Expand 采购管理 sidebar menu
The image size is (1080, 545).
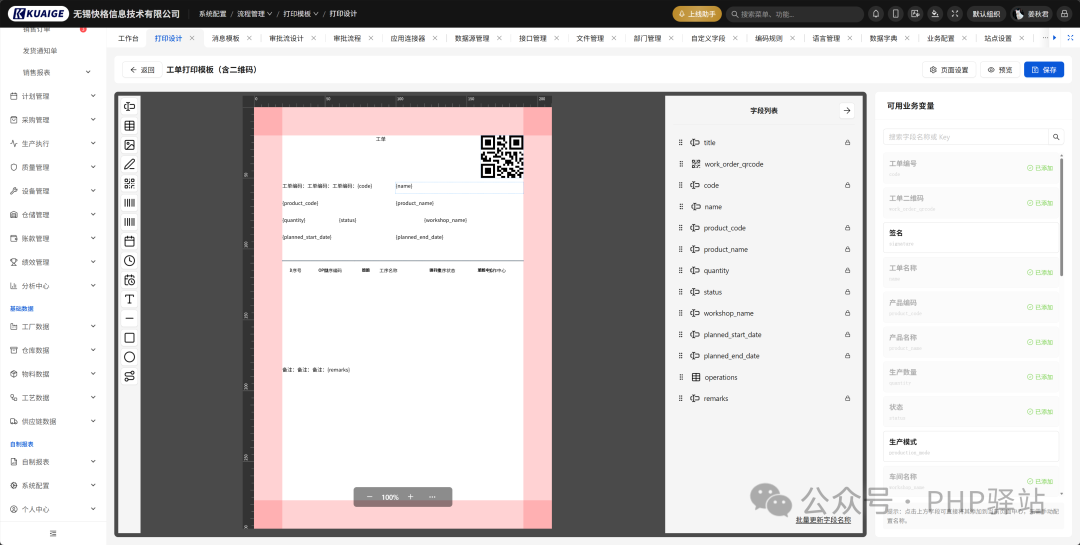point(53,120)
